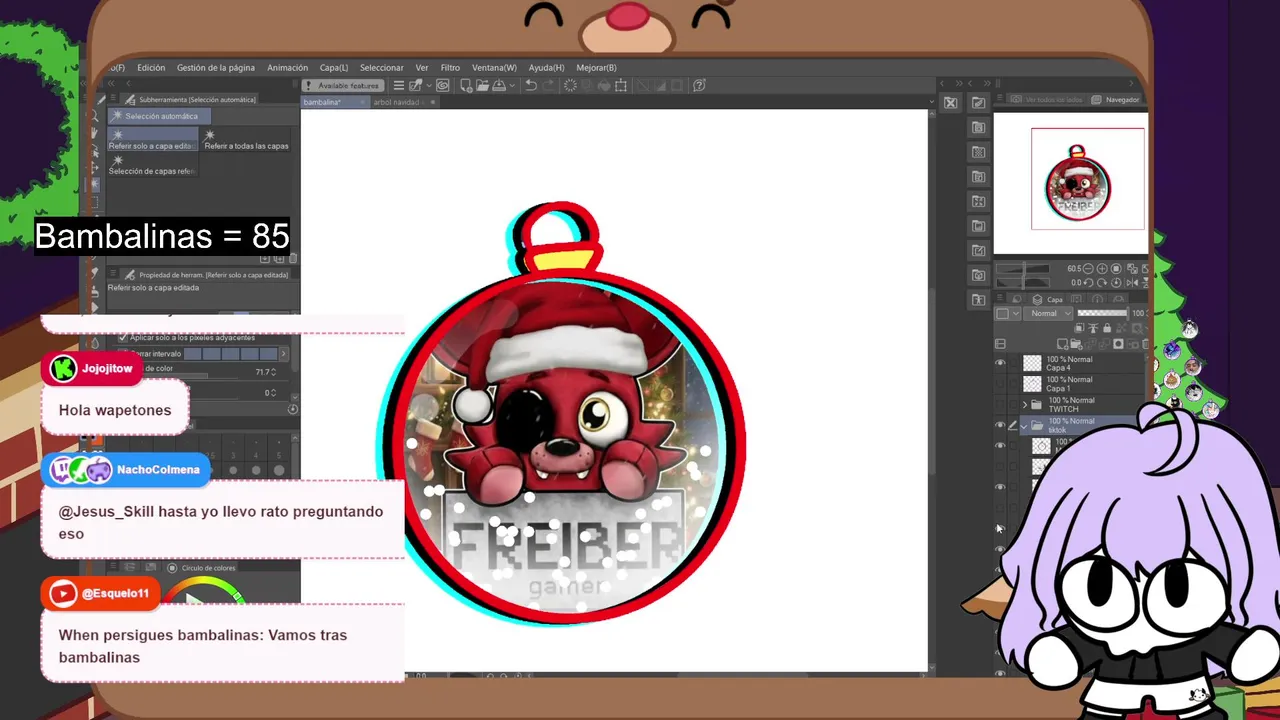Screen dimensions: 1280x720
Task: Click the Save icon in toolbar
Action: pyautogui.click(x=499, y=85)
